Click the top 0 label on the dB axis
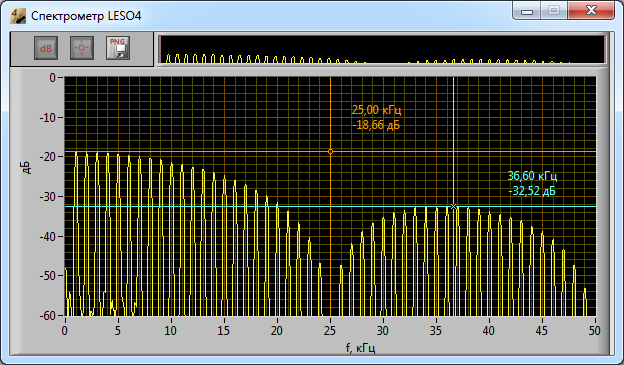Image resolution: width=624 pixels, height=365 pixels. (53, 78)
